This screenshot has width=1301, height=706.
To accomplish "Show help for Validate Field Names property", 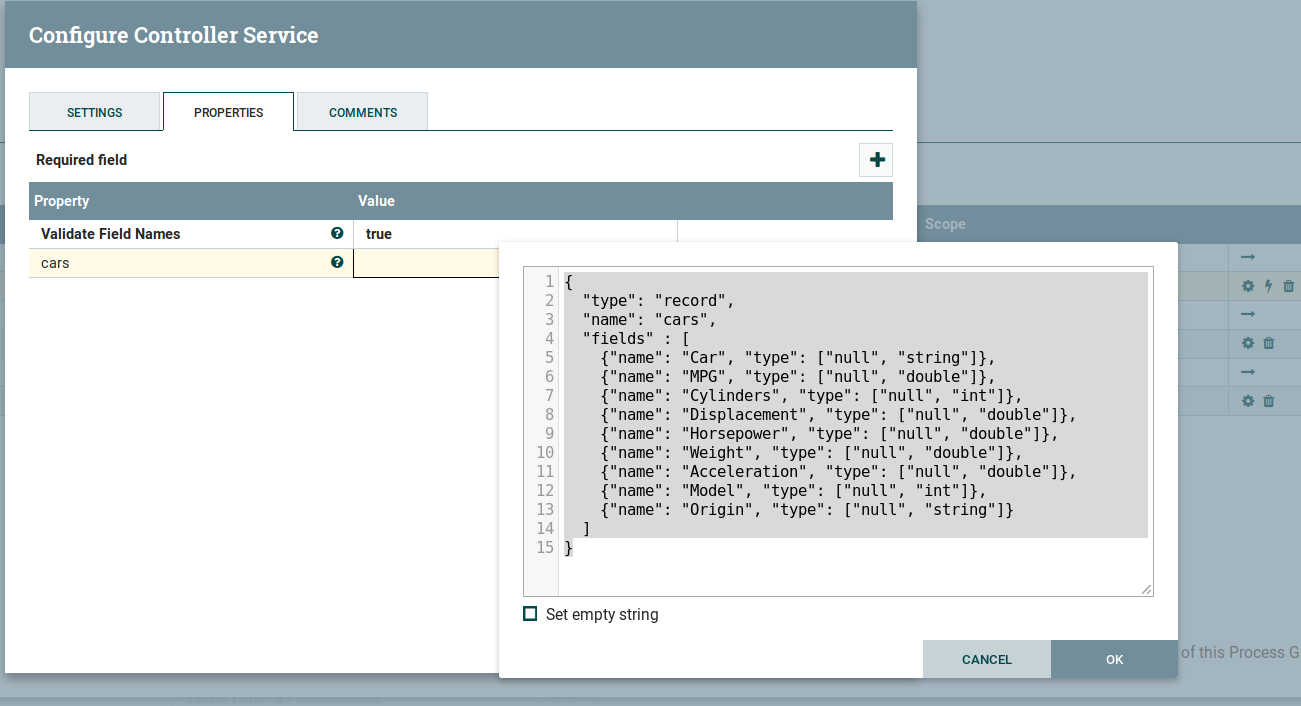I will pos(337,233).
